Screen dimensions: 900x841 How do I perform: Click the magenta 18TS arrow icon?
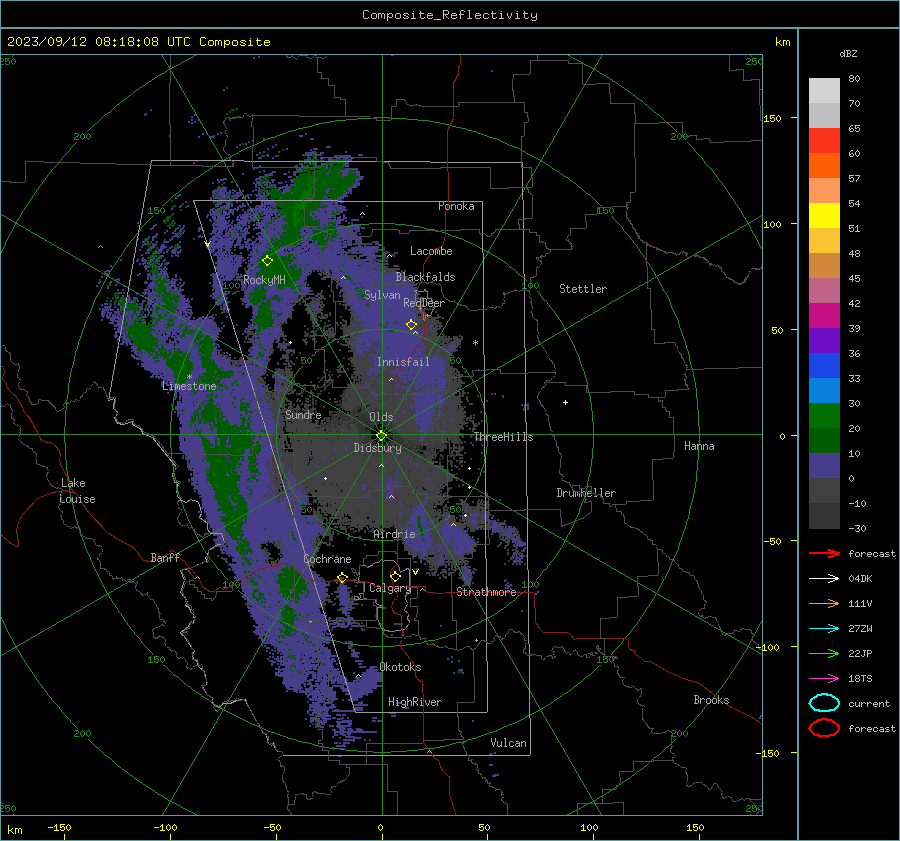pyautogui.click(x=824, y=679)
